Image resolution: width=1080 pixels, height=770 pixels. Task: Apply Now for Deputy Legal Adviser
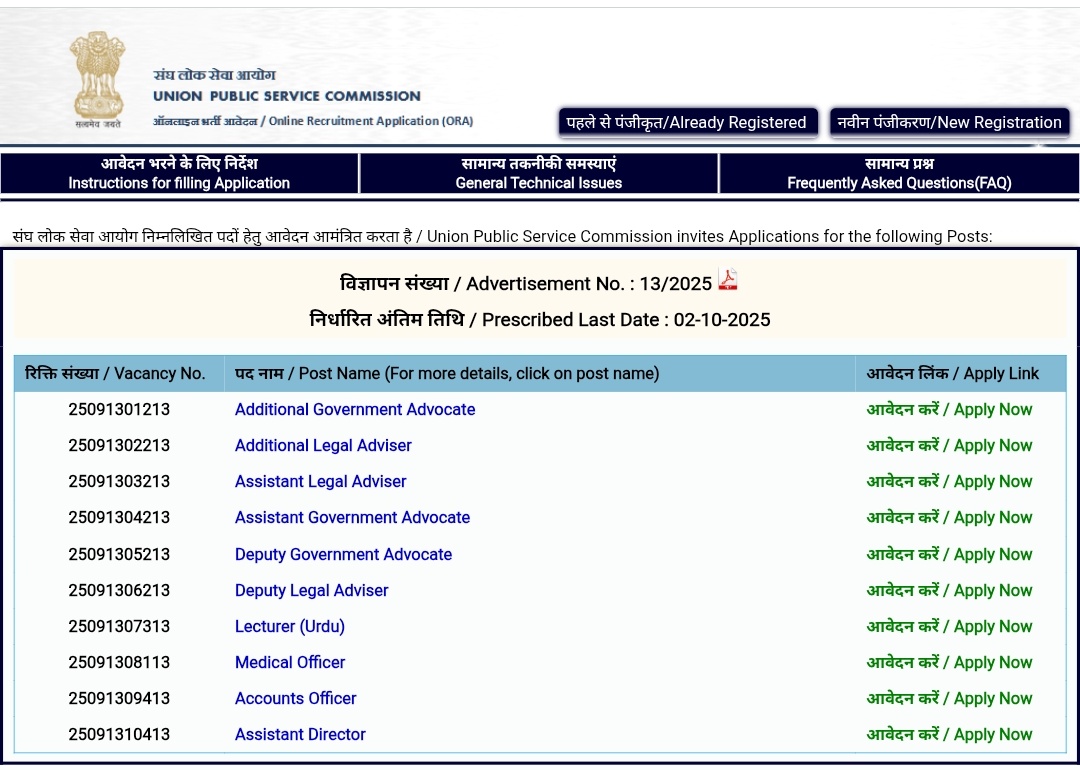pos(949,590)
